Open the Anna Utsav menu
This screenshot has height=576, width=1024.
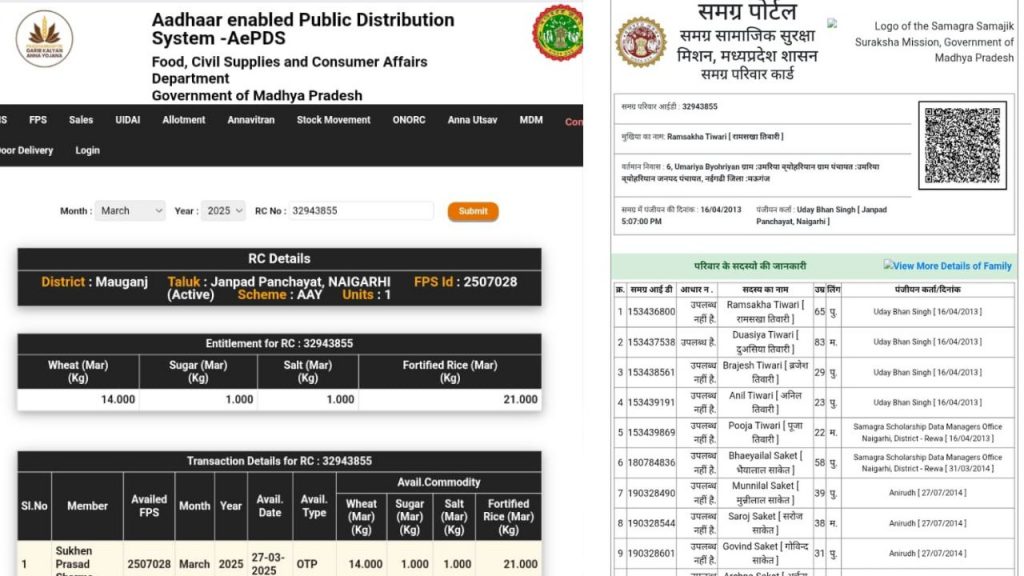[472, 120]
